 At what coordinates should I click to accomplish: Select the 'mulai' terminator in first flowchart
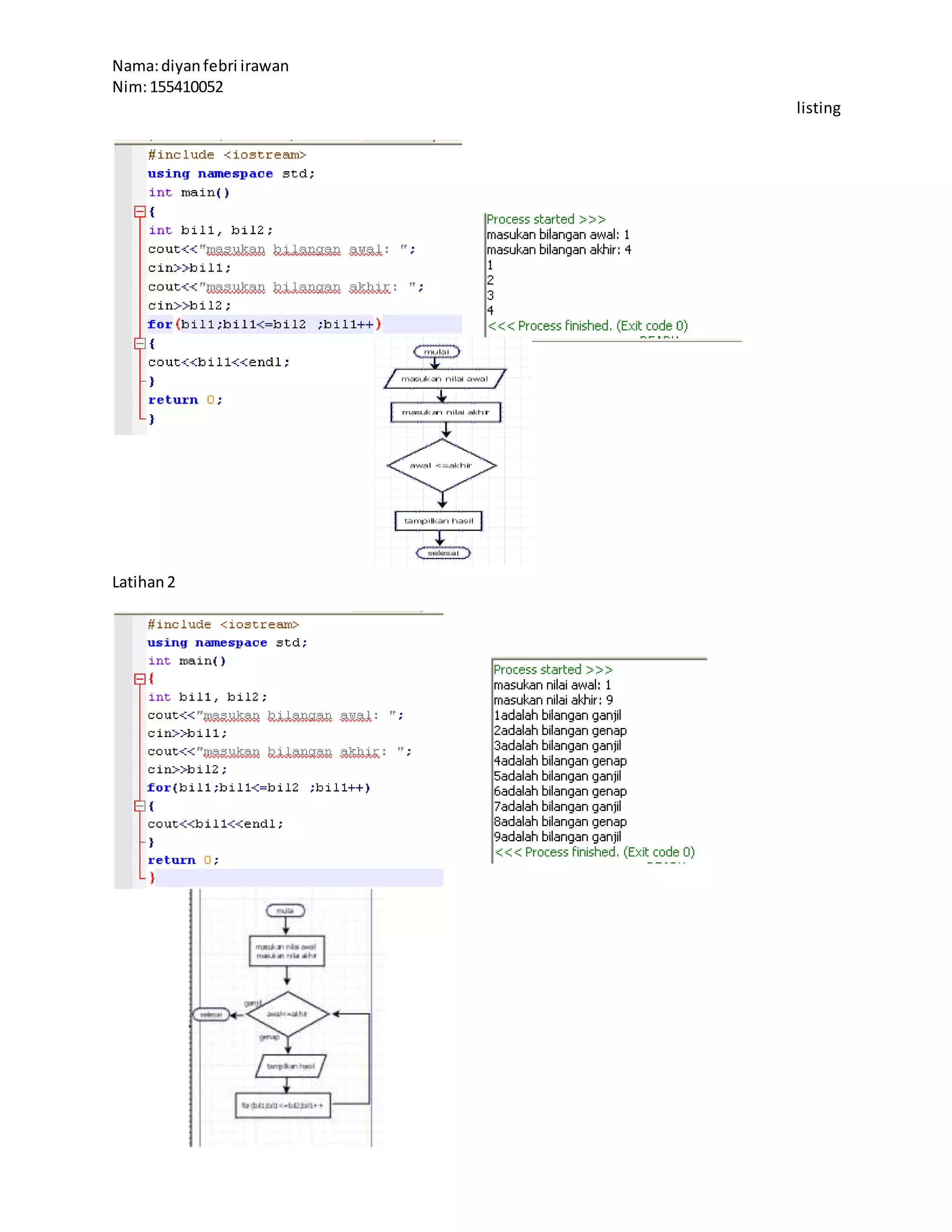pyautogui.click(x=436, y=351)
